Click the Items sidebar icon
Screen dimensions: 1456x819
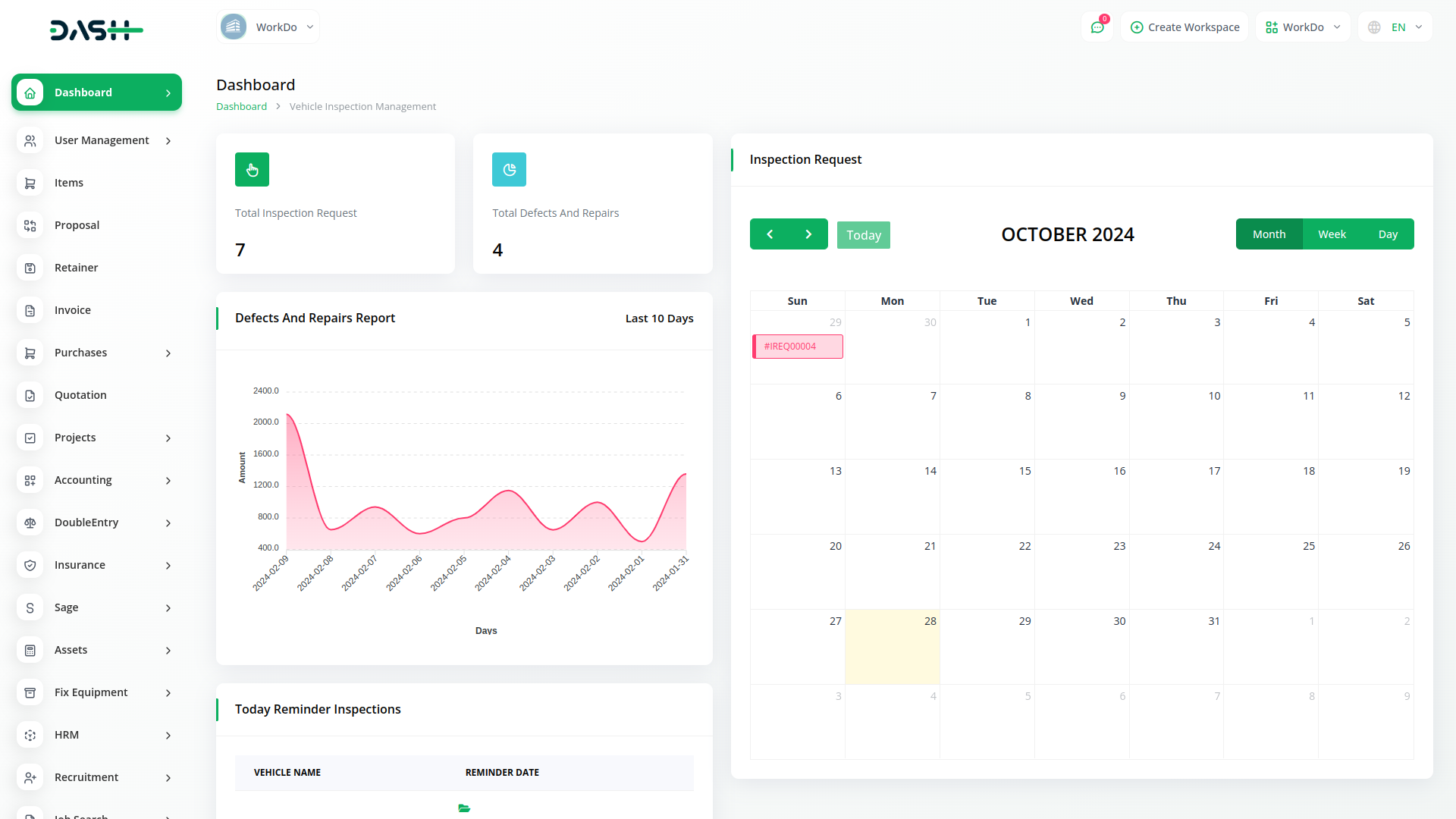pyautogui.click(x=30, y=183)
